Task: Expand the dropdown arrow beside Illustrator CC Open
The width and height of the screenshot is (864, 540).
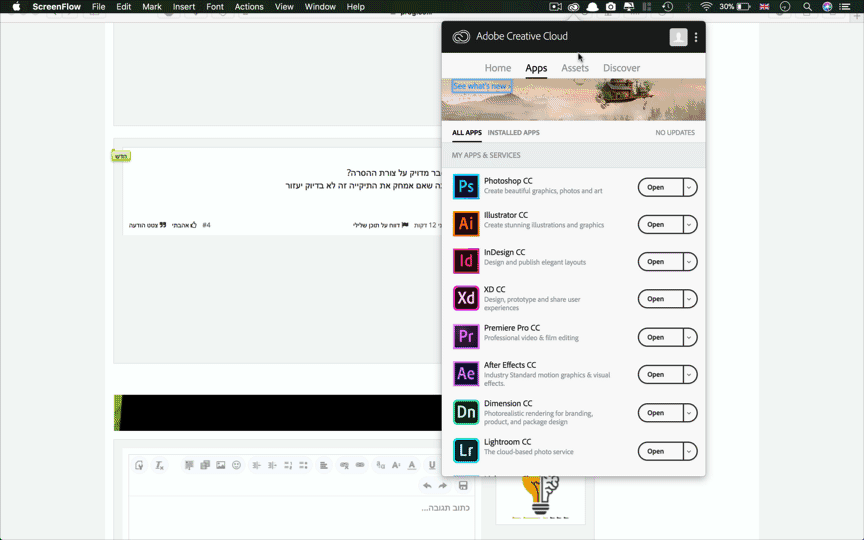Action: pyautogui.click(x=689, y=224)
